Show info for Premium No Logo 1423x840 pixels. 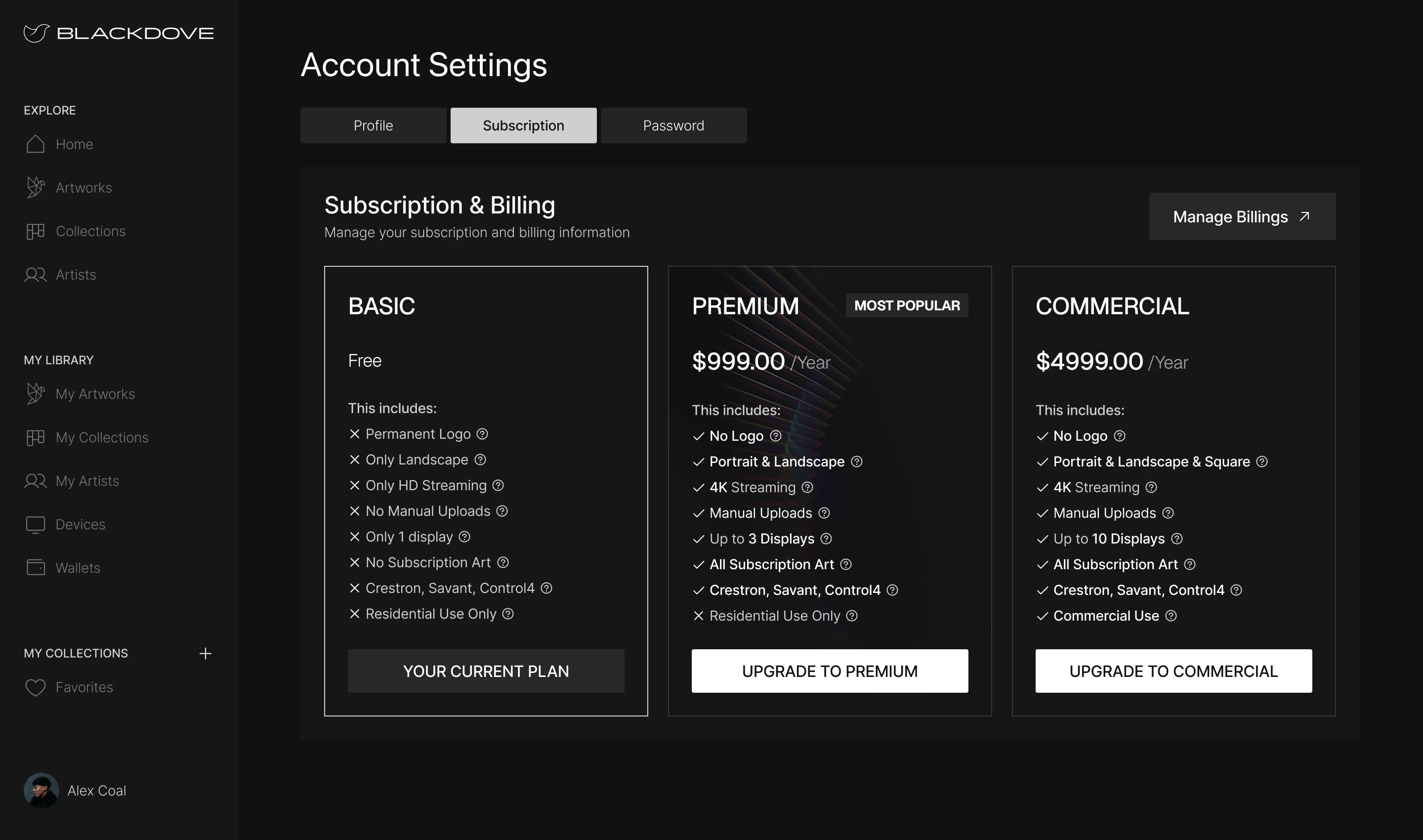click(x=775, y=436)
